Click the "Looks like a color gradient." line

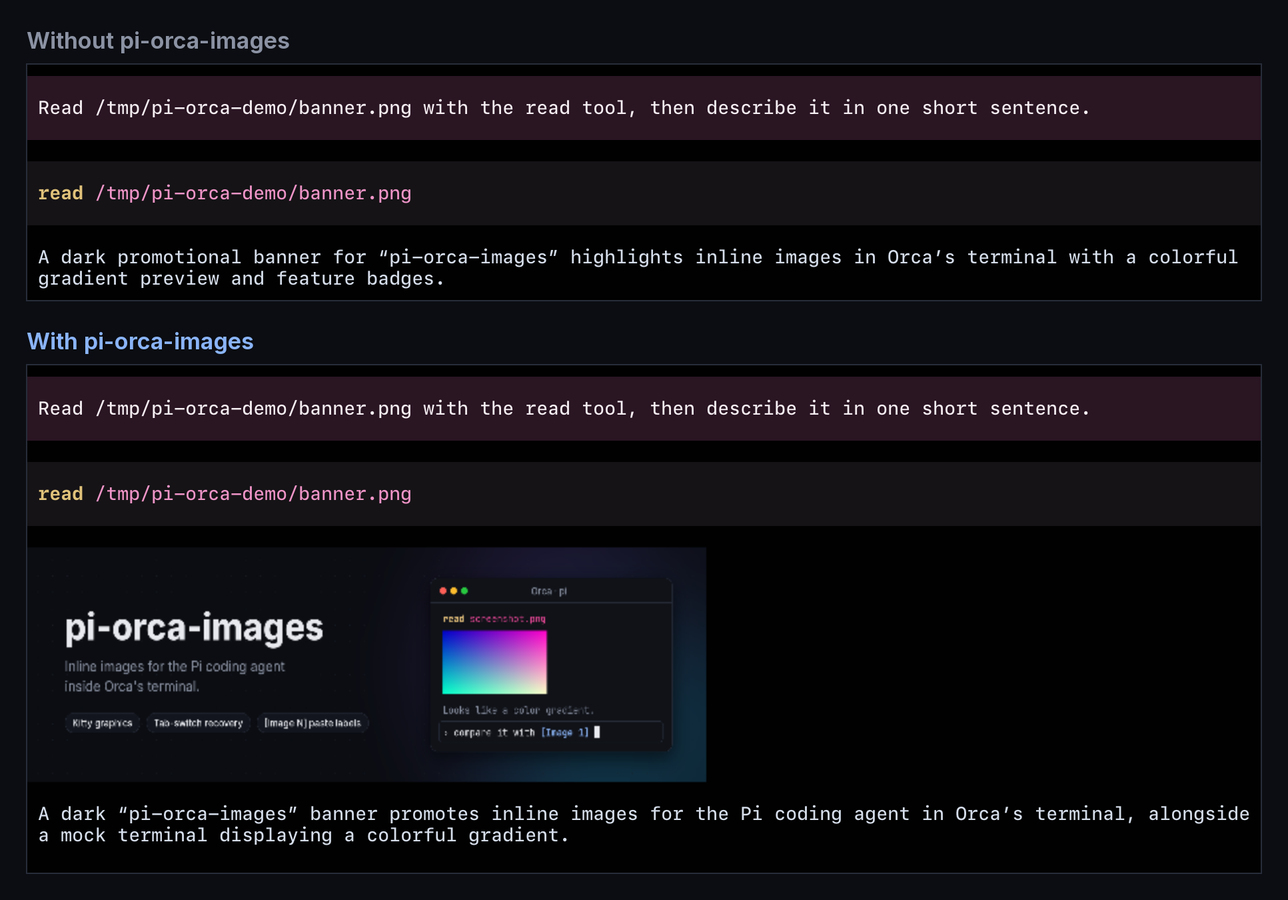pyautogui.click(x=518, y=710)
